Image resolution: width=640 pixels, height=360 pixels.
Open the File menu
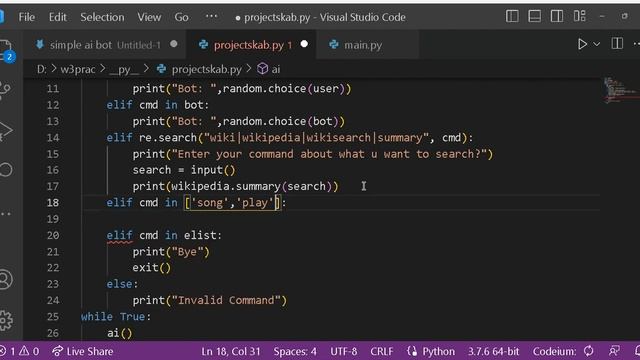click(x=27, y=17)
